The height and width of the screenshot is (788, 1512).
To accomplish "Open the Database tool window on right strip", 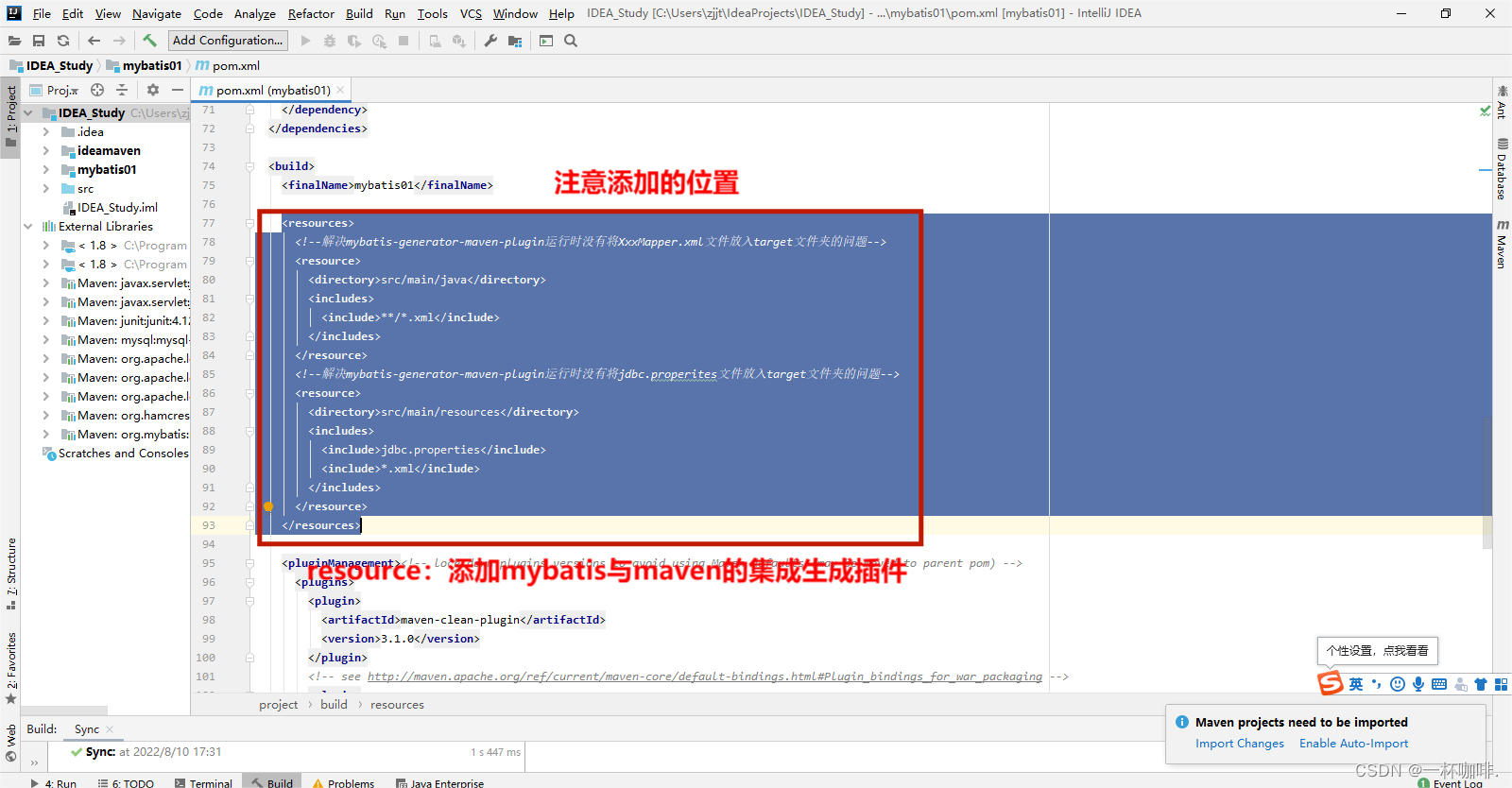I will click(1502, 168).
